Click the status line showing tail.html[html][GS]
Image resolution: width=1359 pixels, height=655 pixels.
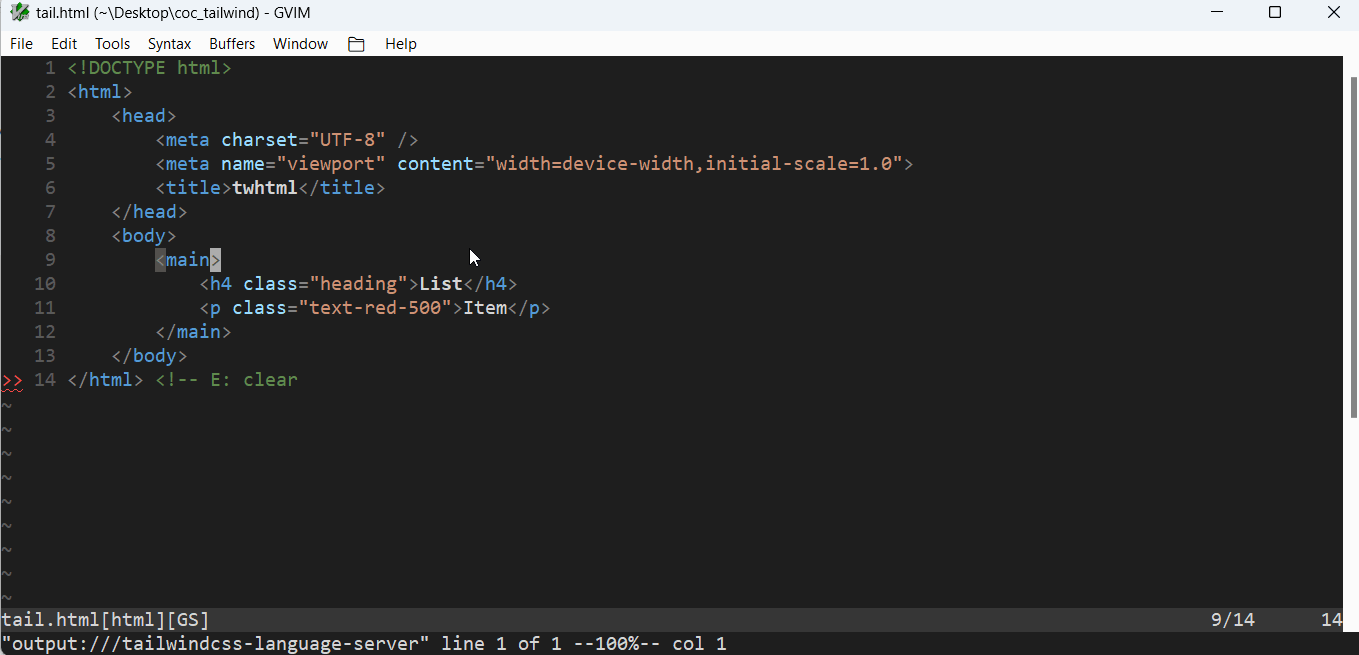pyautogui.click(x=103, y=619)
